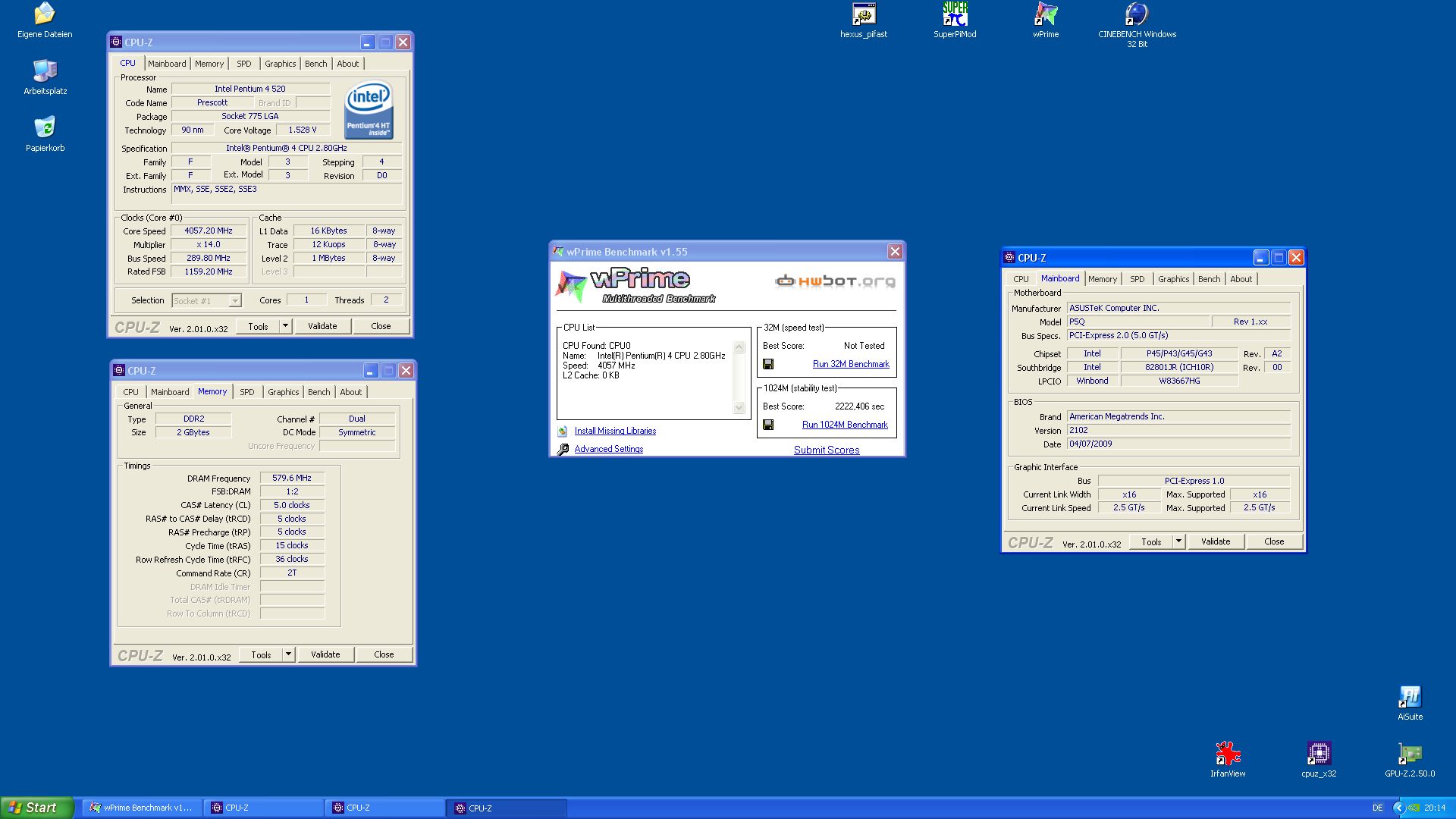Screen dimensions: 1456x819
Task: Open About tab in Memory CPU-Z window
Action: [x=351, y=392]
